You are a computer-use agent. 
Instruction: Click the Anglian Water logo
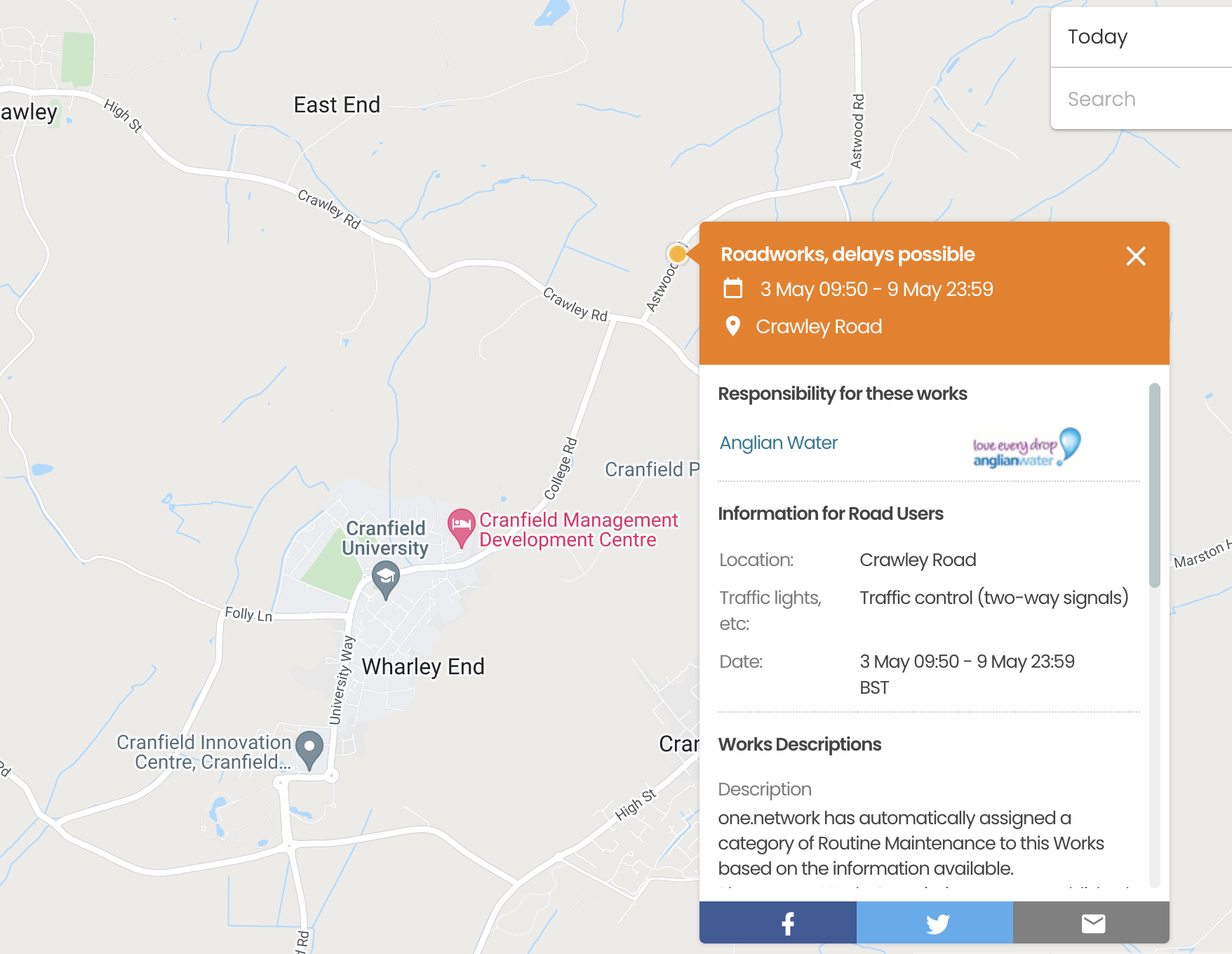tap(1026, 448)
